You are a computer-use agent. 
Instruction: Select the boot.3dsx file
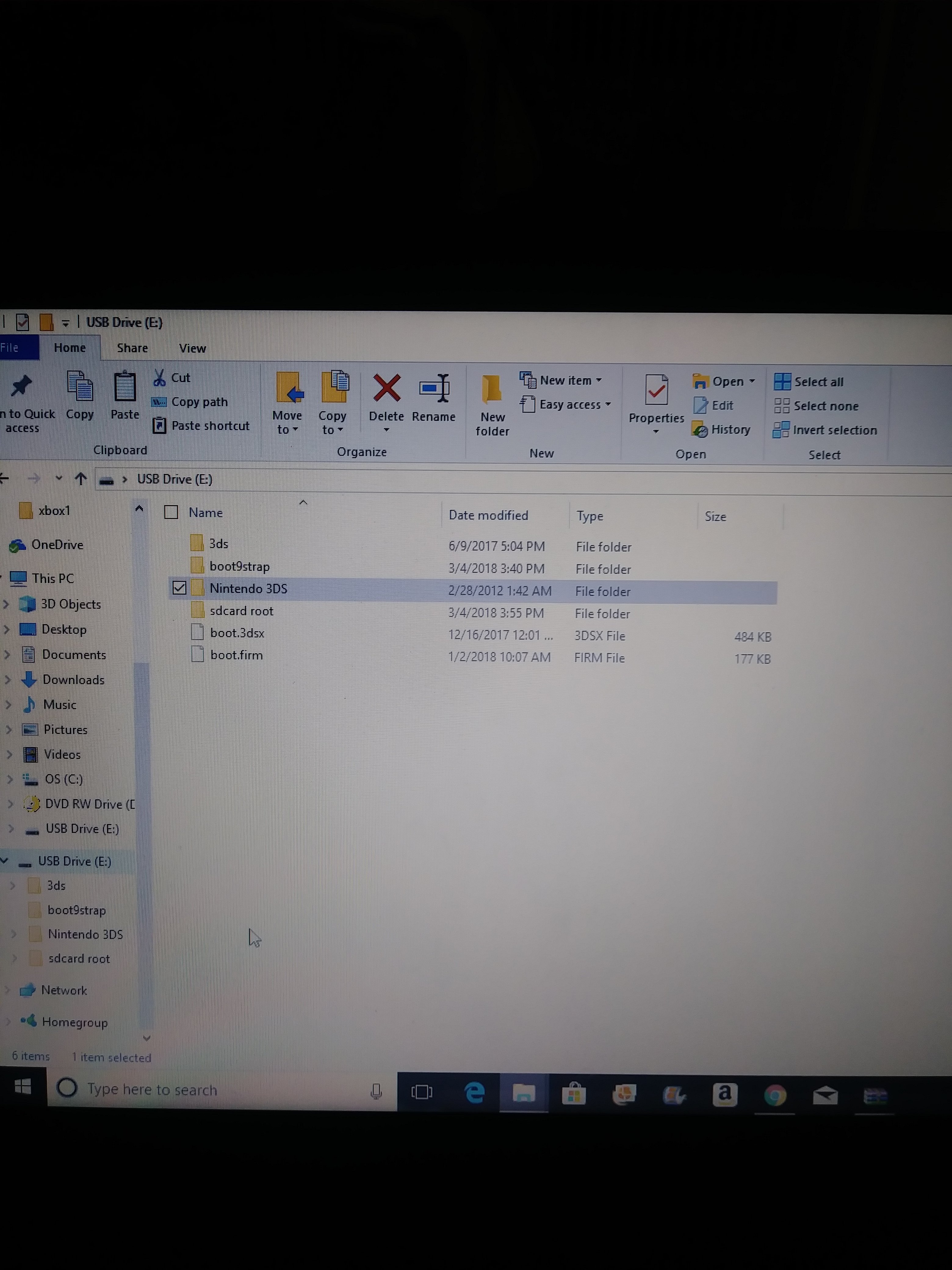click(x=237, y=633)
